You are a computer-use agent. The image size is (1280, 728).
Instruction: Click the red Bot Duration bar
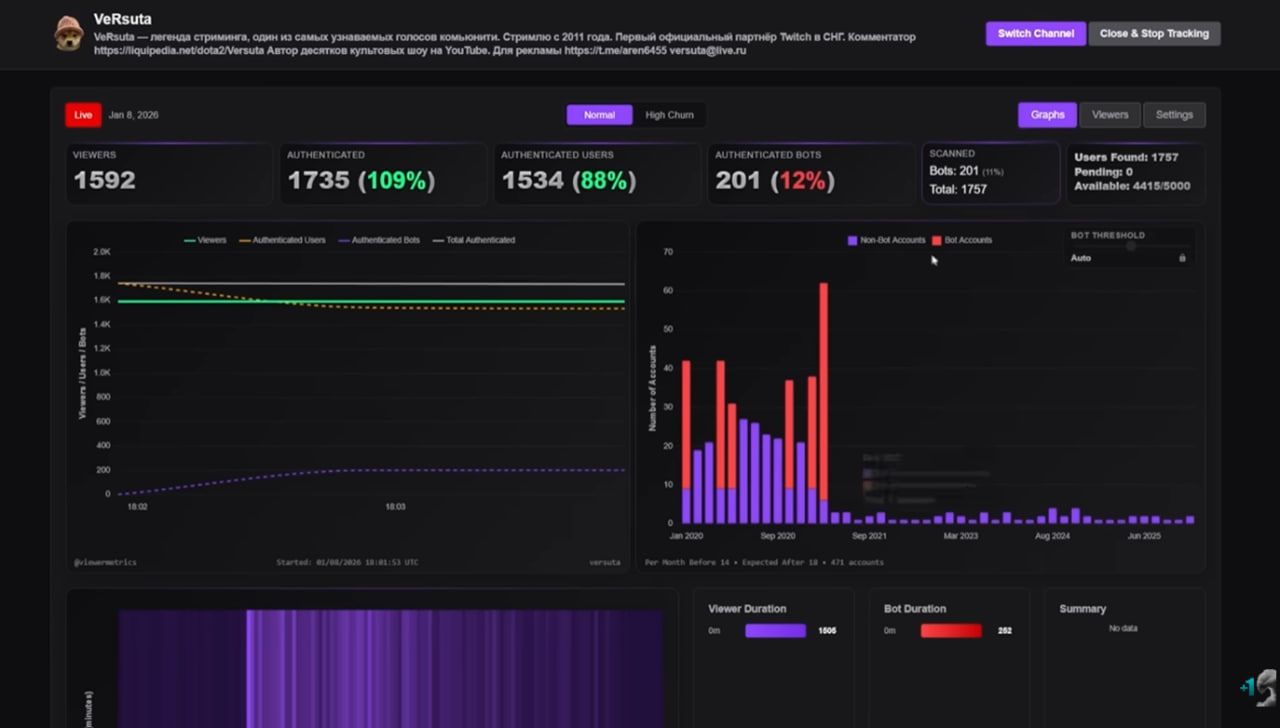pos(951,631)
